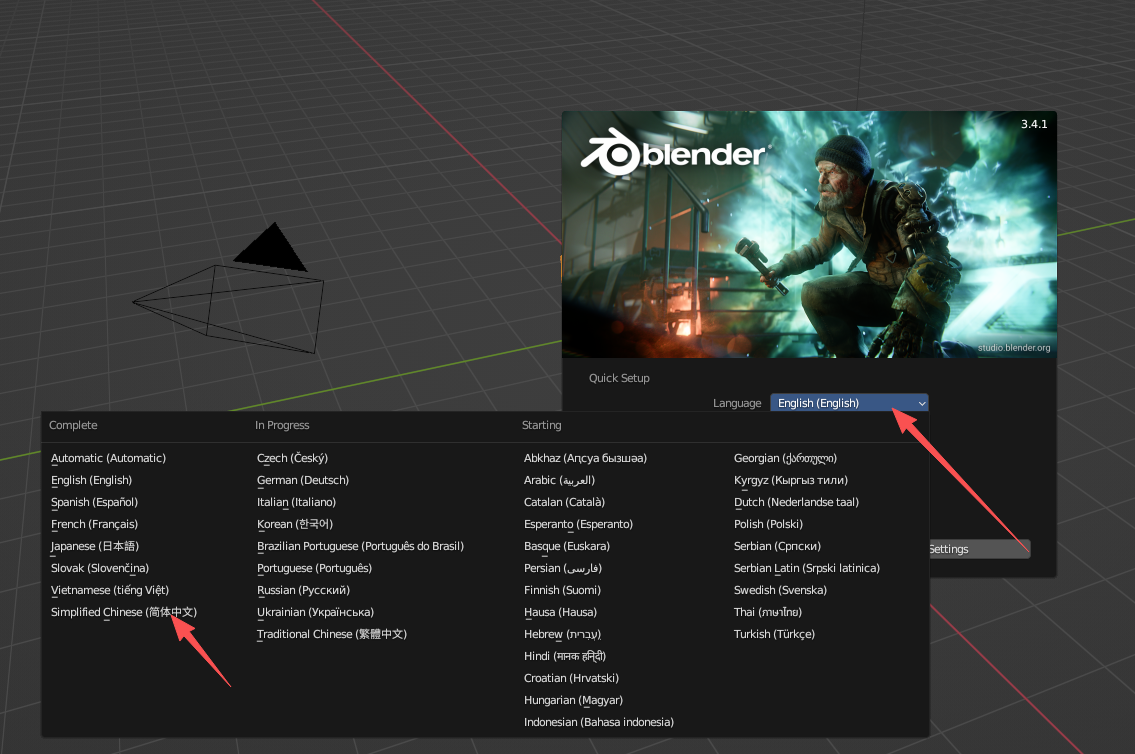Open the Language dropdown showing English (English)
Screen dimensions: 1135x754
[848, 402]
